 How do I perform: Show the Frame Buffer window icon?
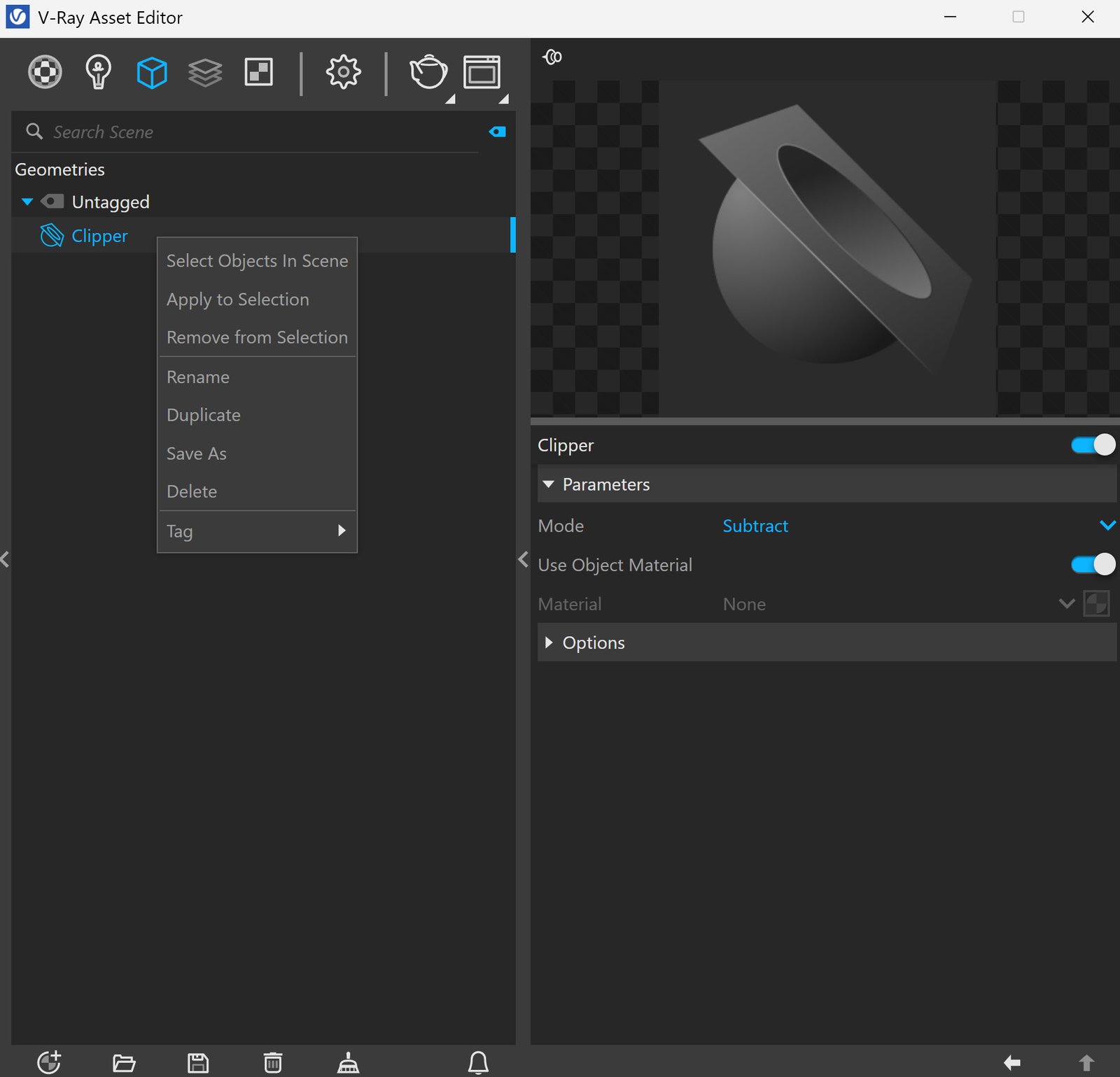[482, 72]
